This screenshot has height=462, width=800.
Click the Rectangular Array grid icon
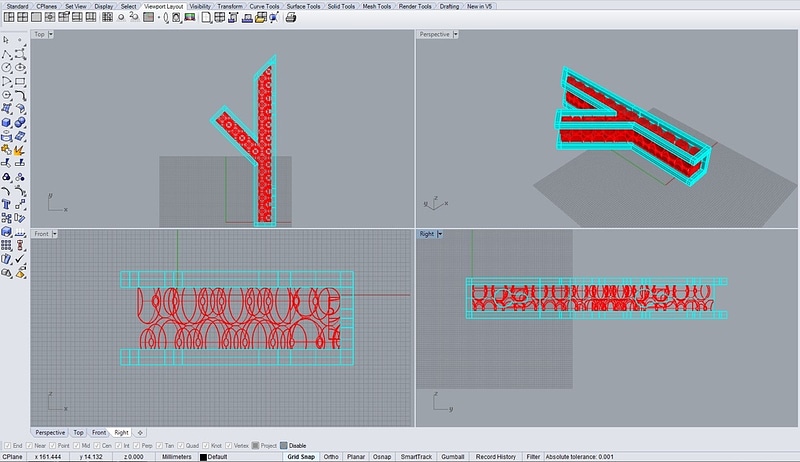(6, 245)
